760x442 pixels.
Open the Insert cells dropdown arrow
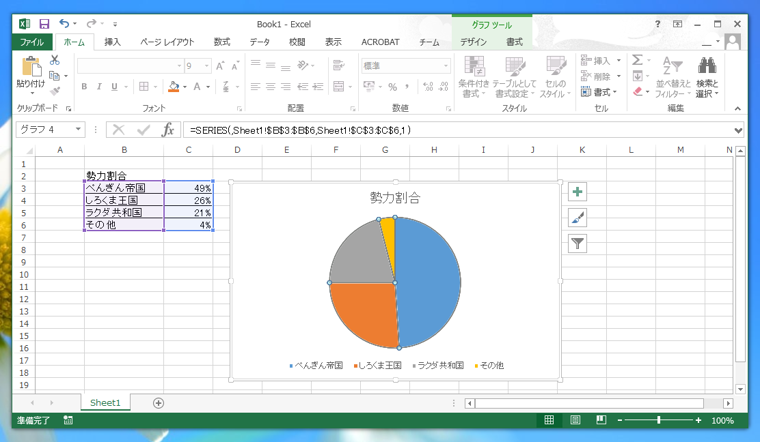click(x=618, y=61)
